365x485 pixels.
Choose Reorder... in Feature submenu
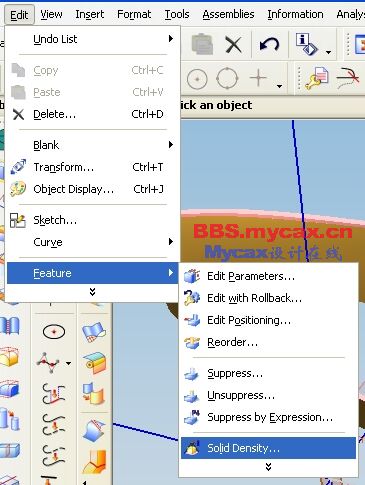point(269,342)
